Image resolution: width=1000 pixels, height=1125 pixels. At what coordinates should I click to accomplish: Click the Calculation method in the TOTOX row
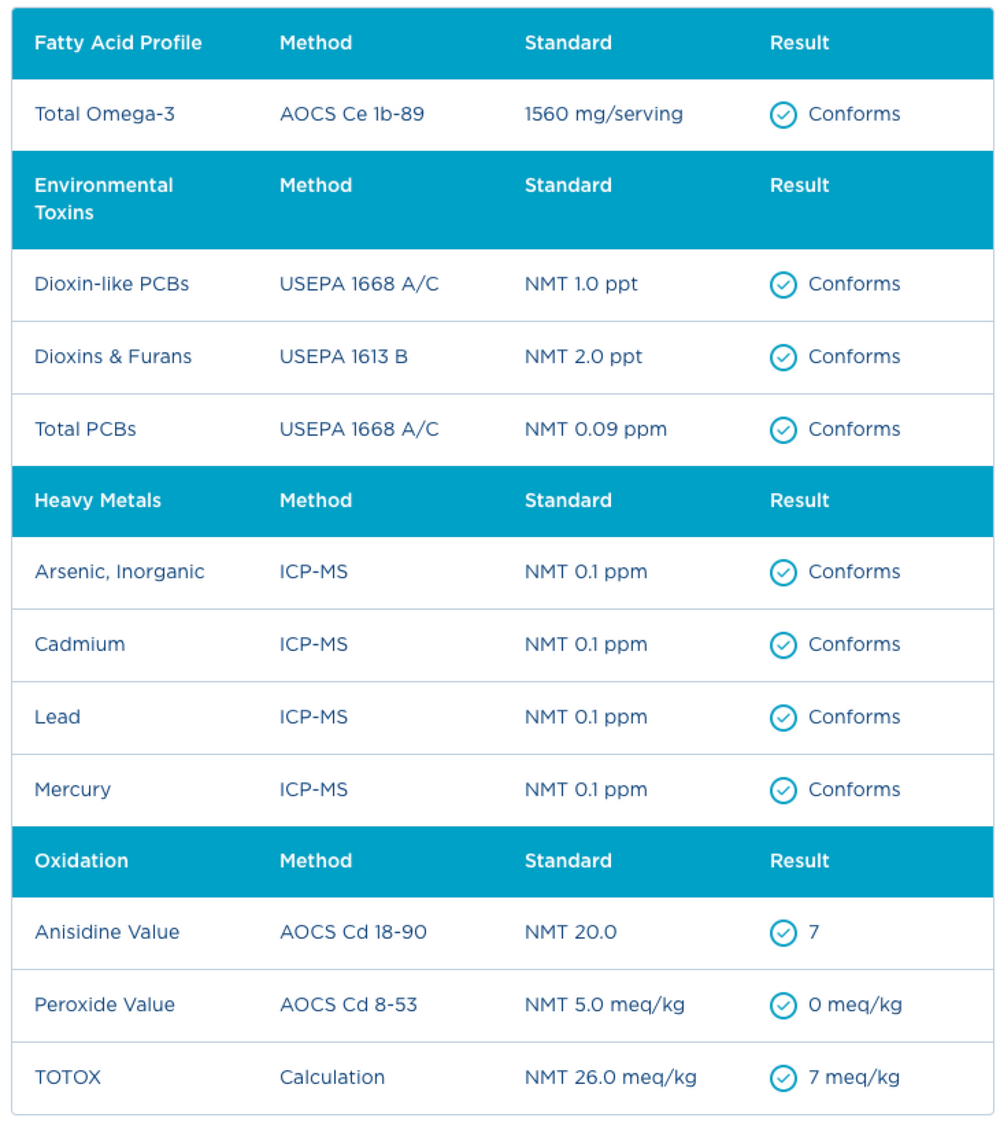[332, 1077]
